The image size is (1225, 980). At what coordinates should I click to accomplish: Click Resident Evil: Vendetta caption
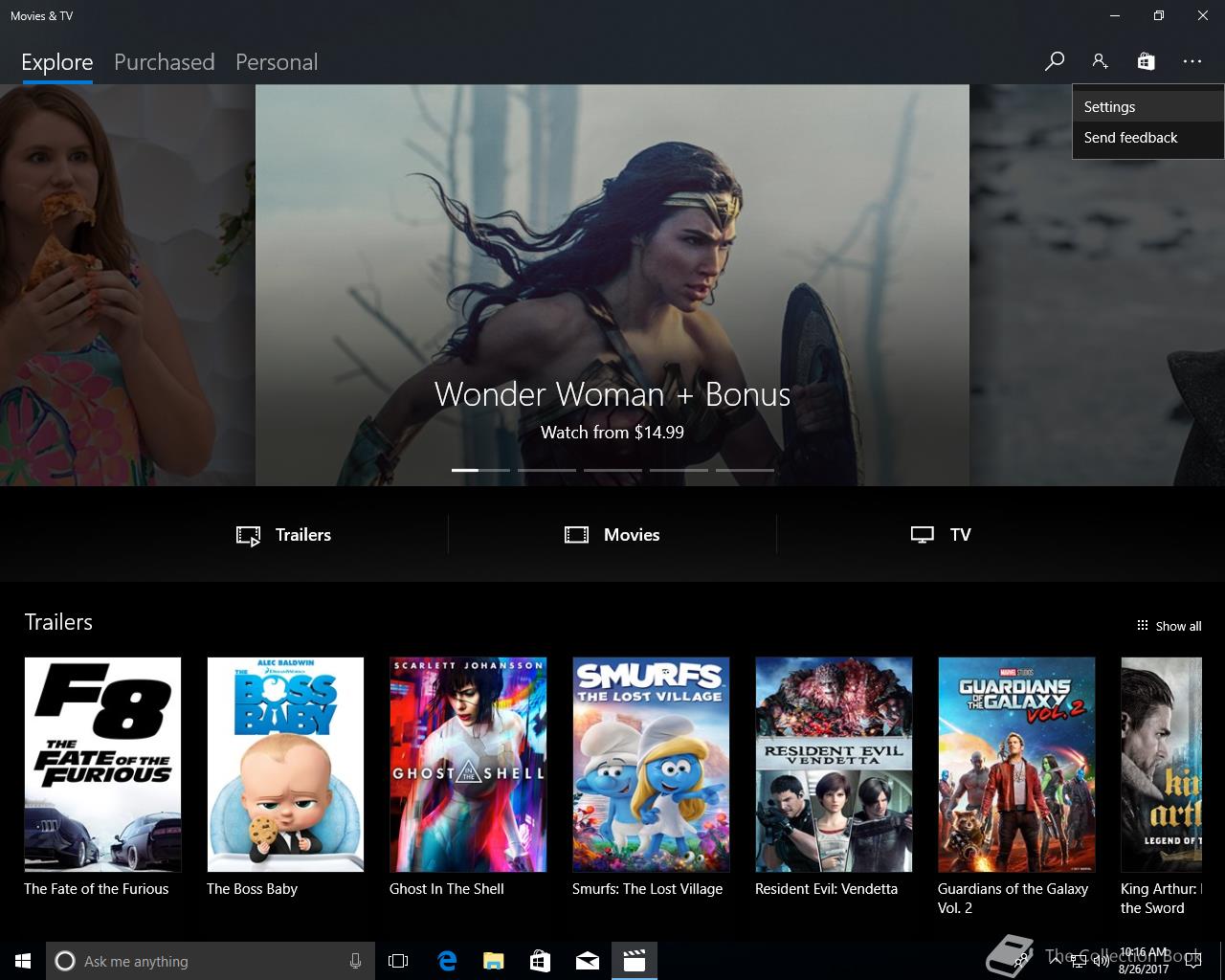click(x=826, y=889)
